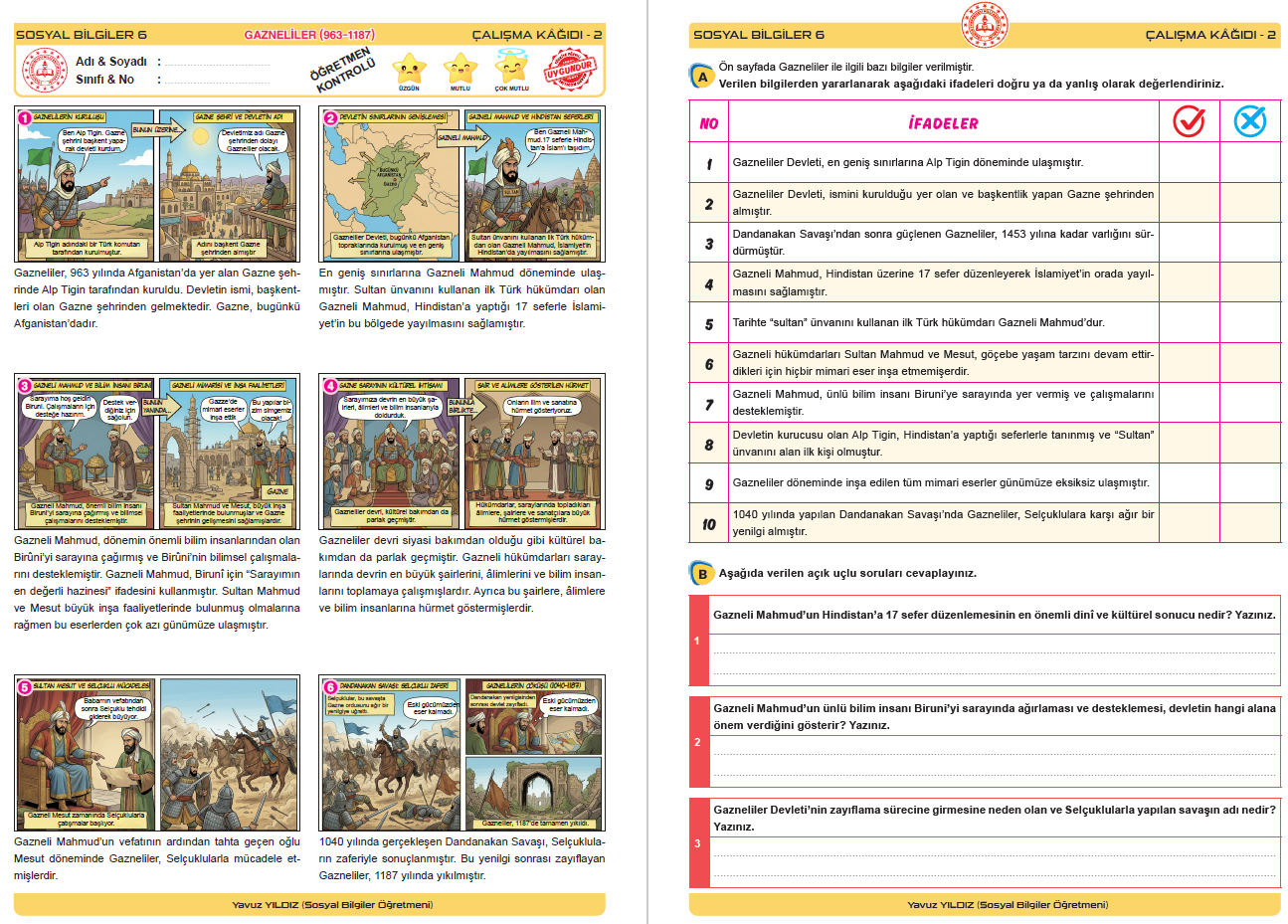Select the Mutlu happy star icon
The width and height of the screenshot is (1288, 924).
[x=460, y=70]
